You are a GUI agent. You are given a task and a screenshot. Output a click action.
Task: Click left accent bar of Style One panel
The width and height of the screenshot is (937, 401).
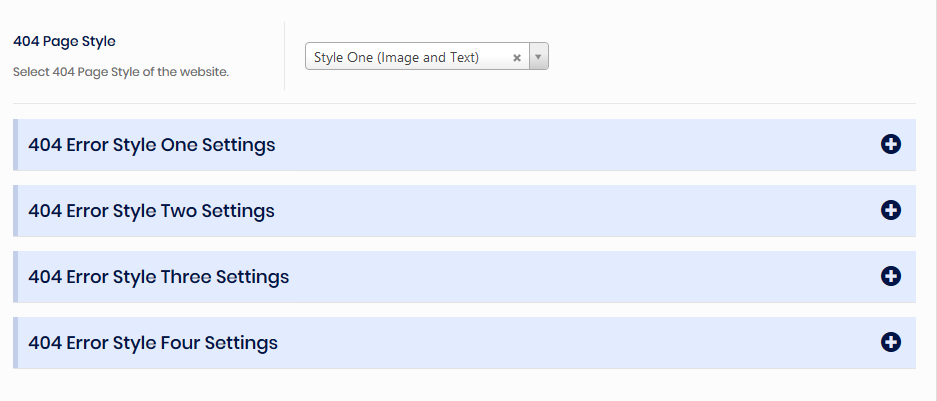click(16, 145)
